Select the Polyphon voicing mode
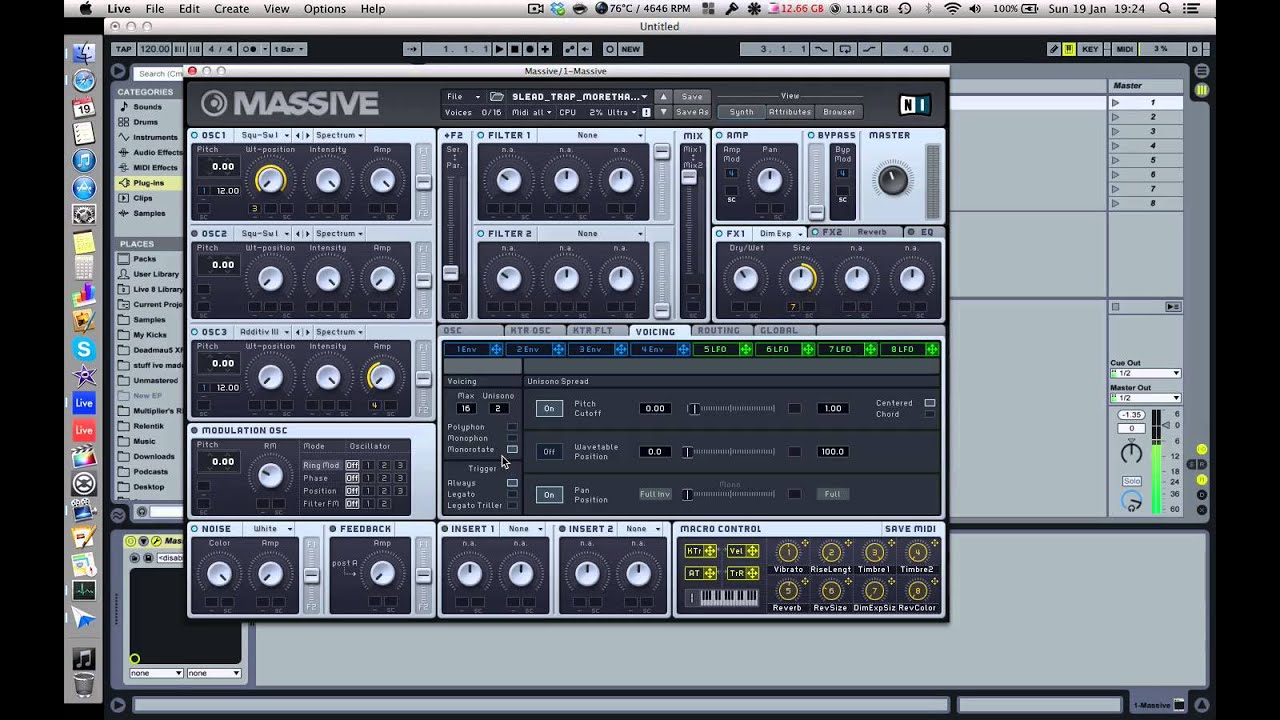 512,427
